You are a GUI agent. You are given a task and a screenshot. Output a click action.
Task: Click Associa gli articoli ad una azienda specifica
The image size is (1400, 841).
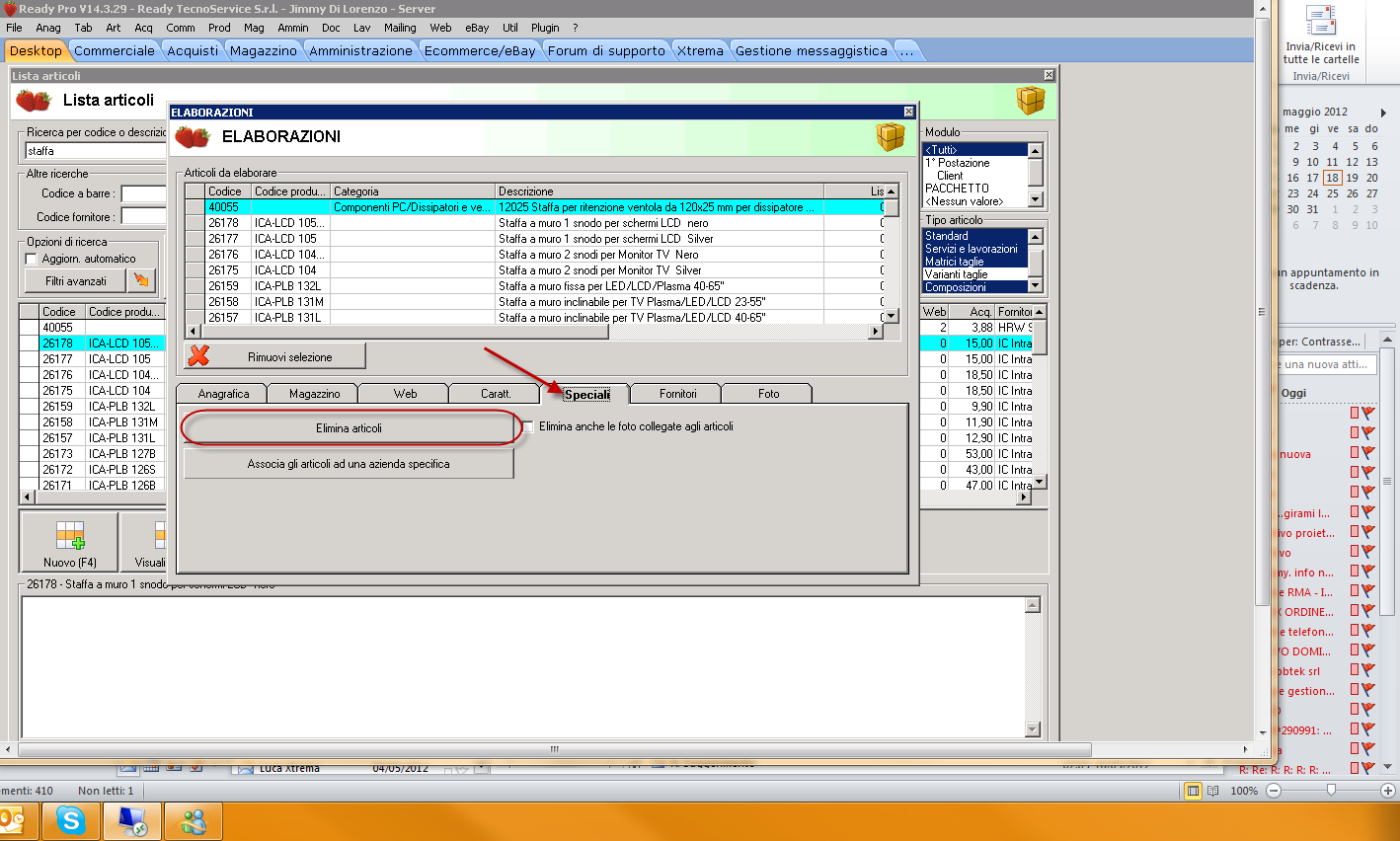349,464
